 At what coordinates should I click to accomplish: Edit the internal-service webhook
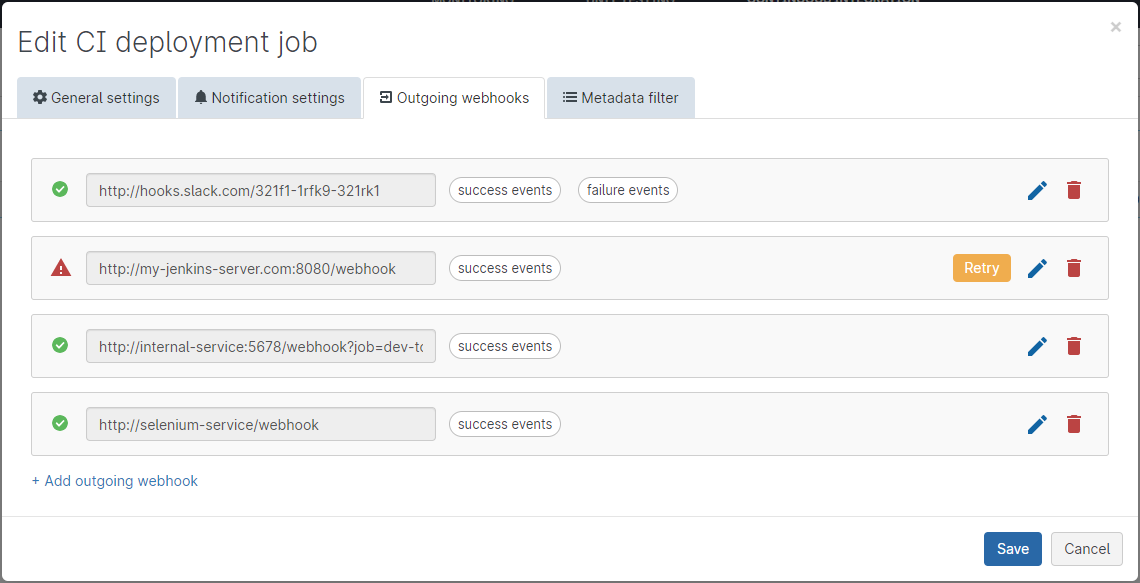(1037, 346)
